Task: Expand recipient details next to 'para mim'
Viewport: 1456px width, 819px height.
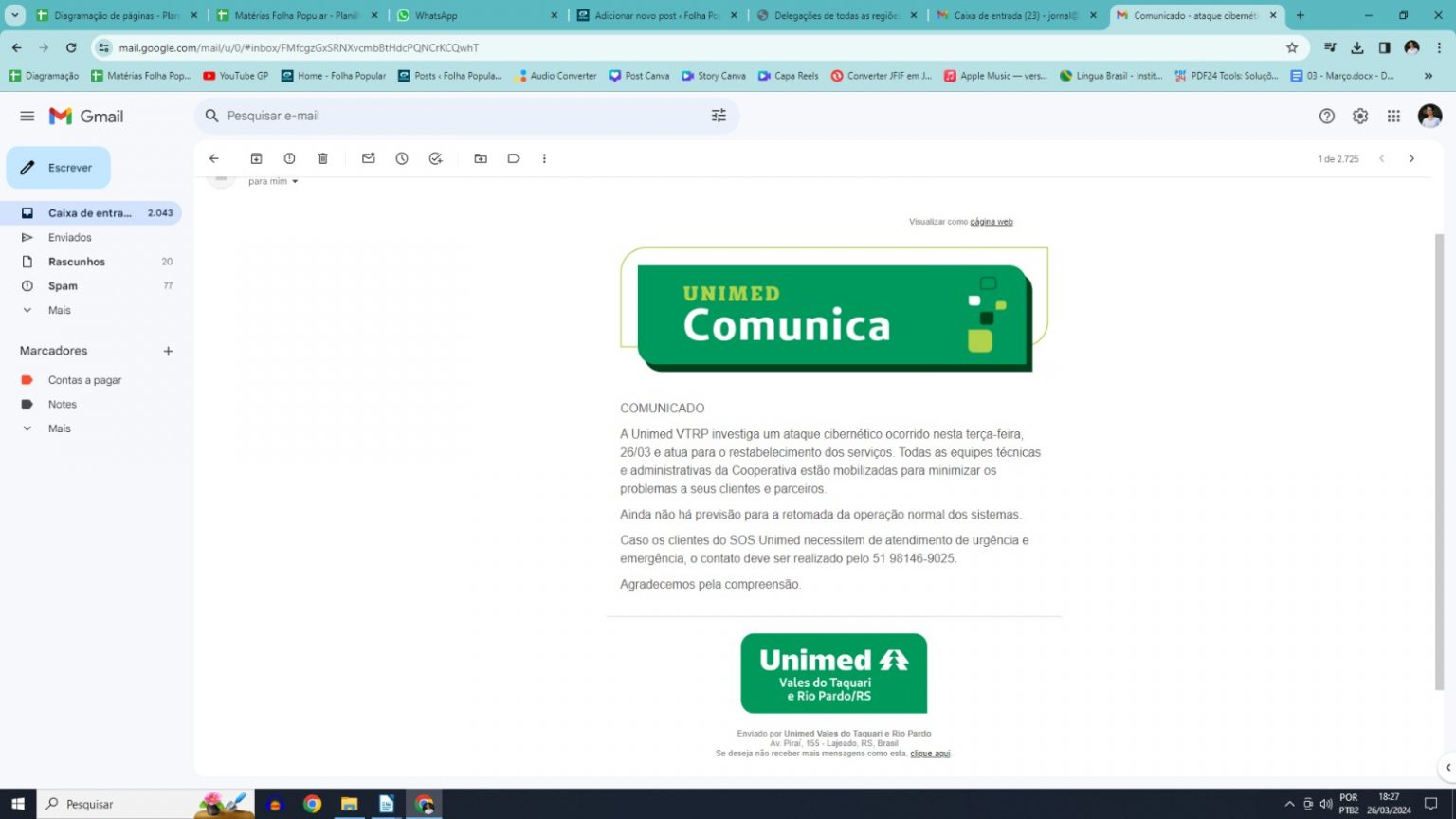Action: [295, 182]
